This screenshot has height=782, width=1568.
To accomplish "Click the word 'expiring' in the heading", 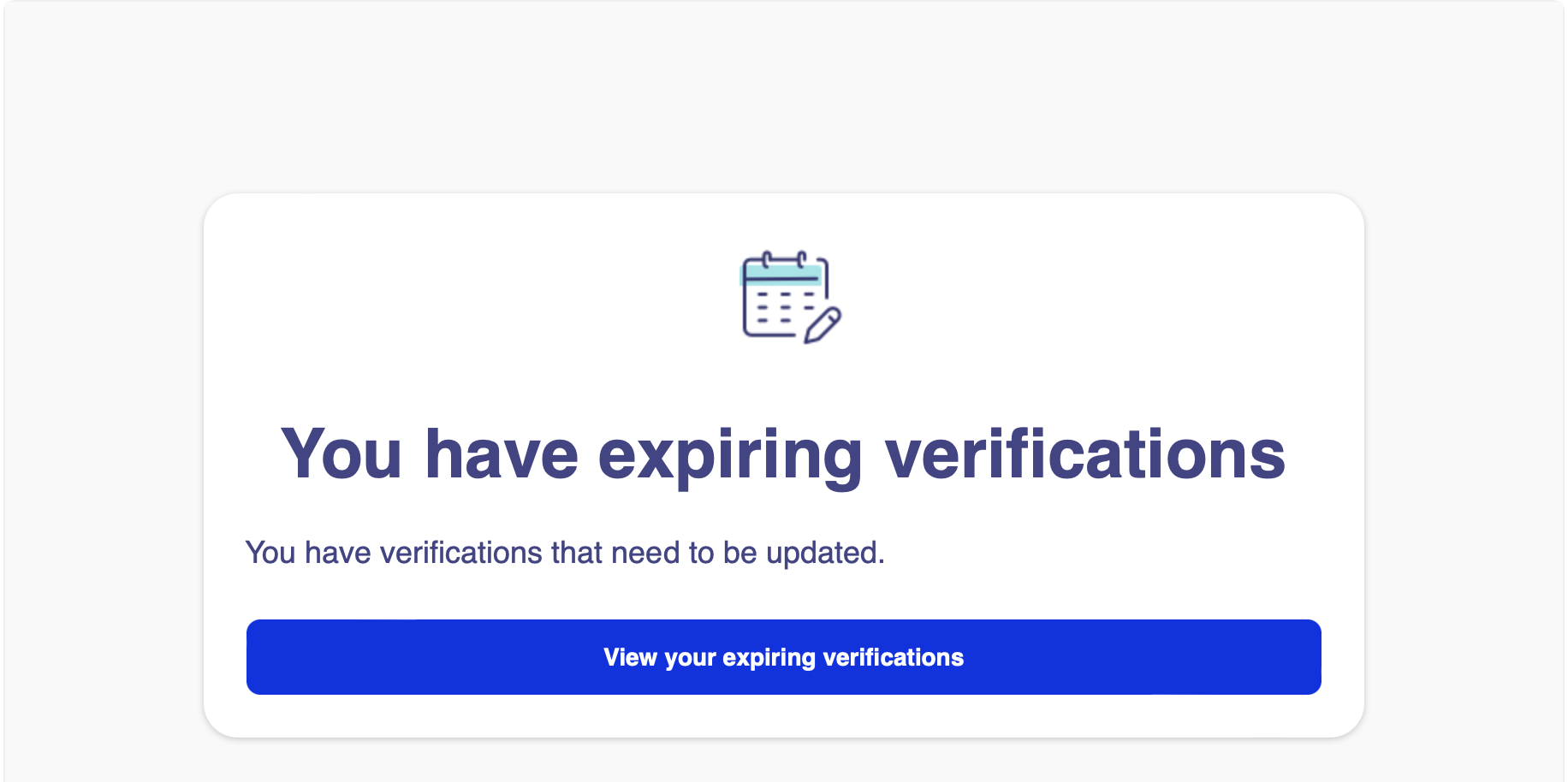I will point(730,458).
